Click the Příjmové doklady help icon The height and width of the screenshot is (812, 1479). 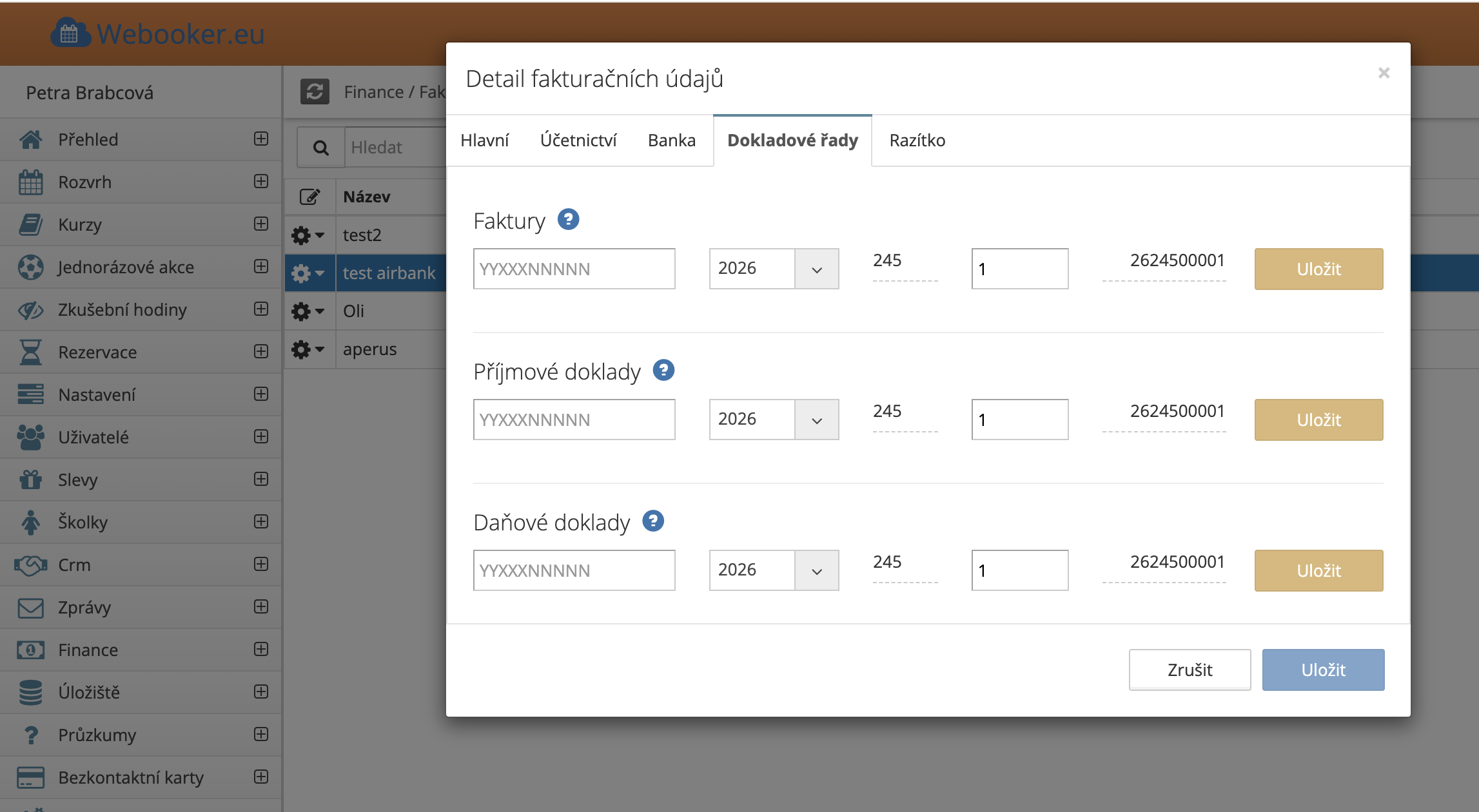click(x=663, y=371)
